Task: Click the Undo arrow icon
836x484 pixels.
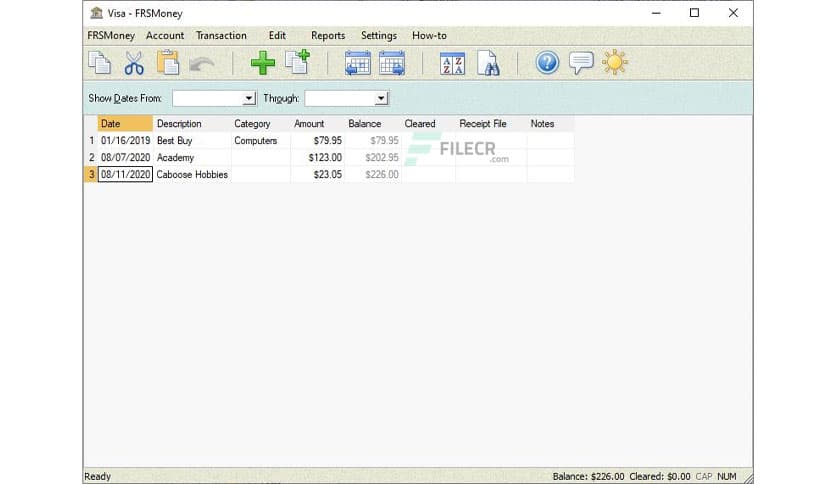Action: click(202, 64)
